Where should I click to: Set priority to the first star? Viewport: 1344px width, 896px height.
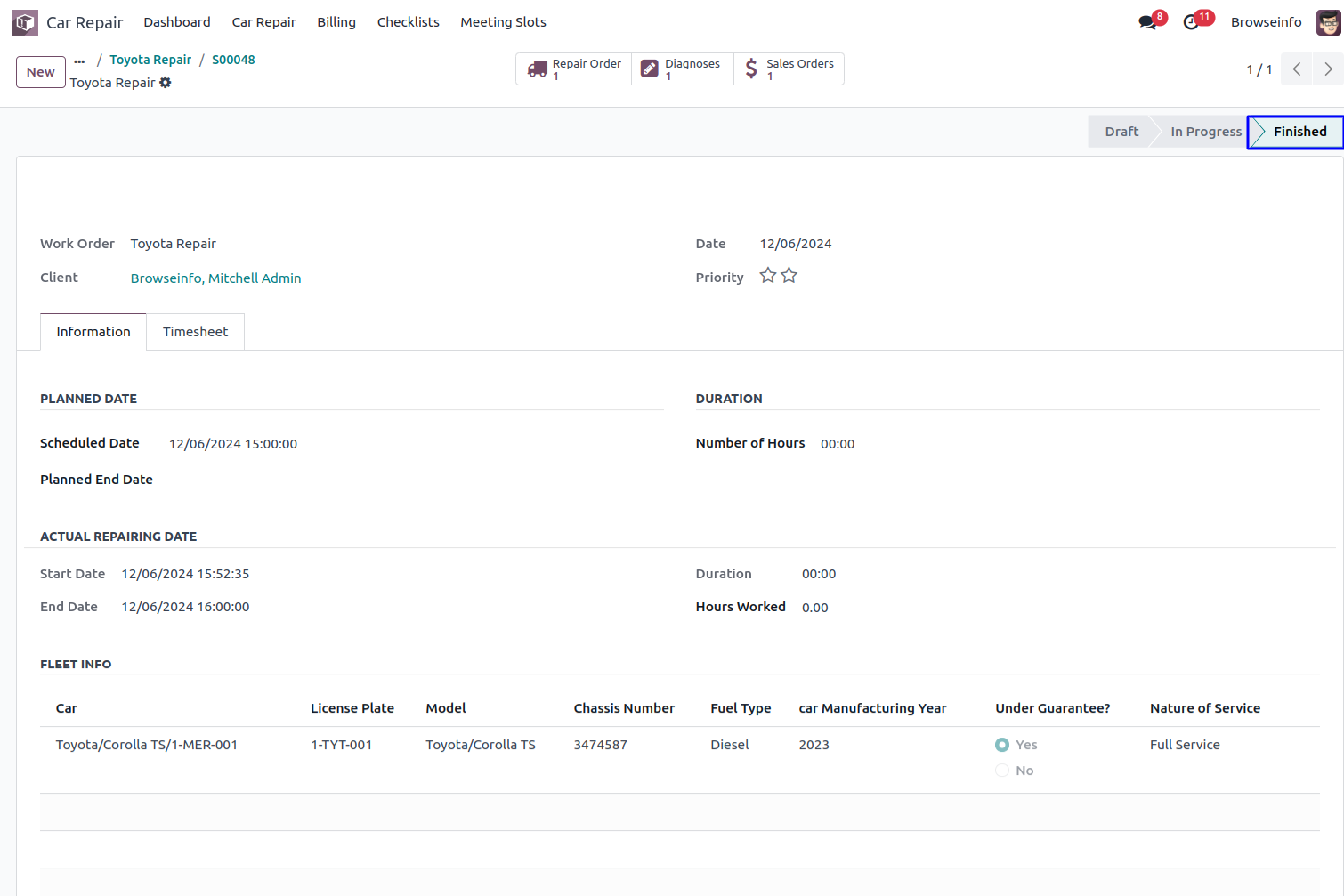point(768,276)
